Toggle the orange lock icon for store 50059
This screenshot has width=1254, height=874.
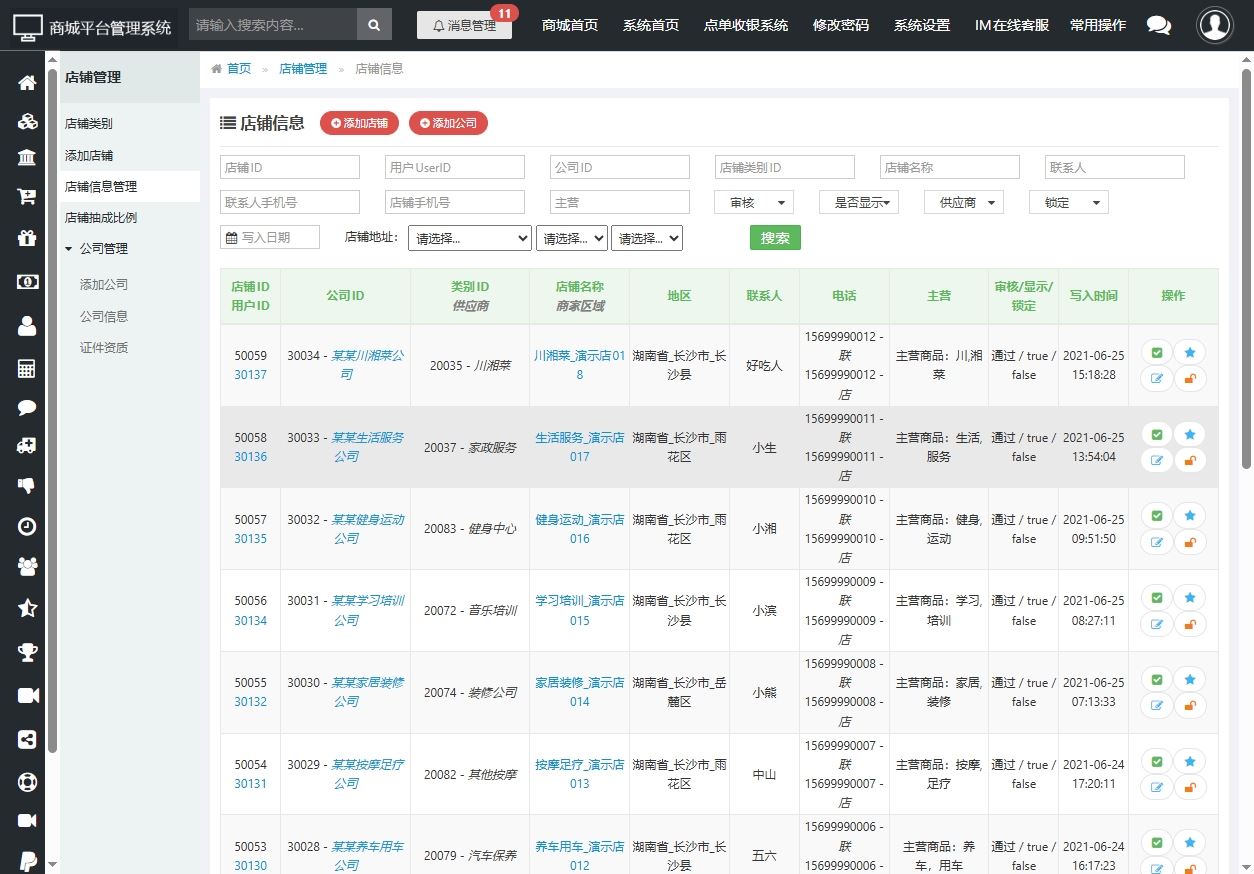click(x=1190, y=379)
